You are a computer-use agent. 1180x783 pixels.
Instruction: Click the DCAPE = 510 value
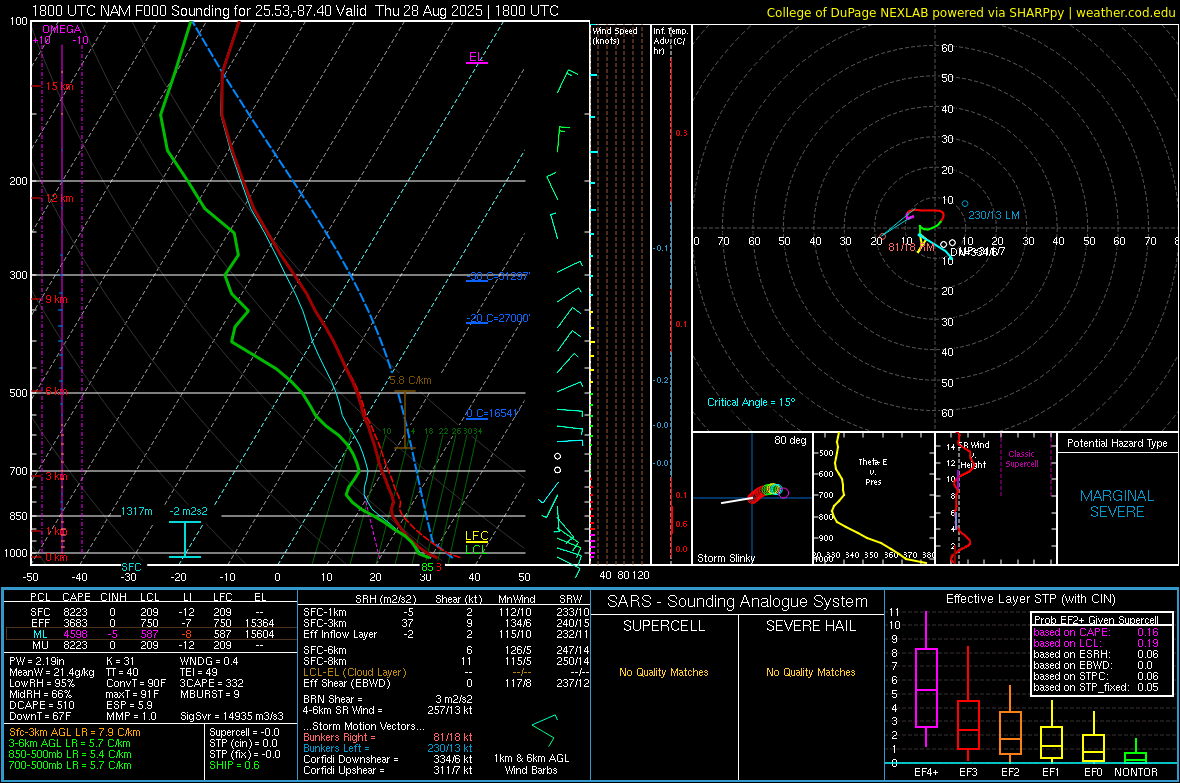point(41,705)
